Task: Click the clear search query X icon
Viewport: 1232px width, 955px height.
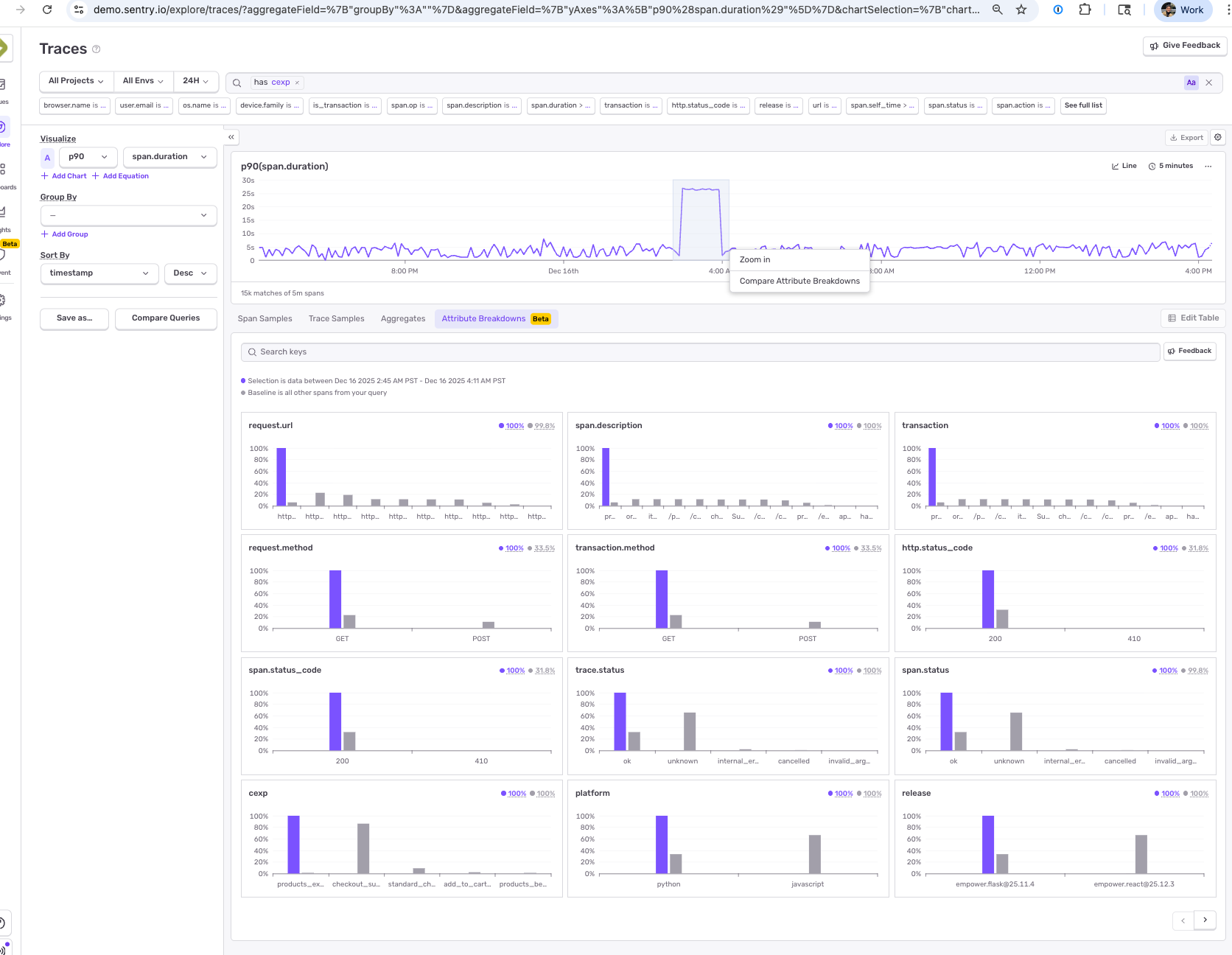Action: [x=1208, y=83]
